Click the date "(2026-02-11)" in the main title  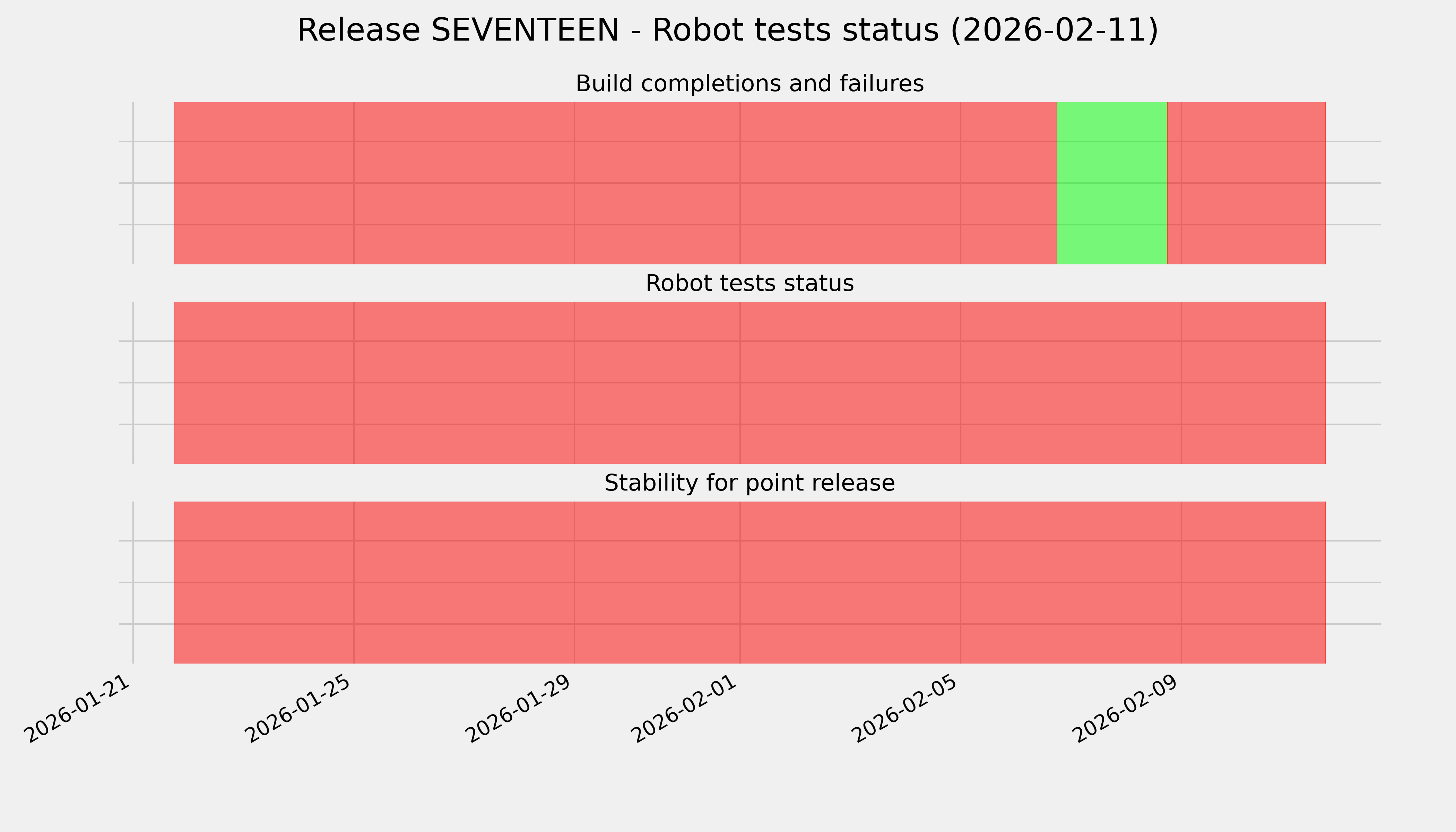point(1054,30)
